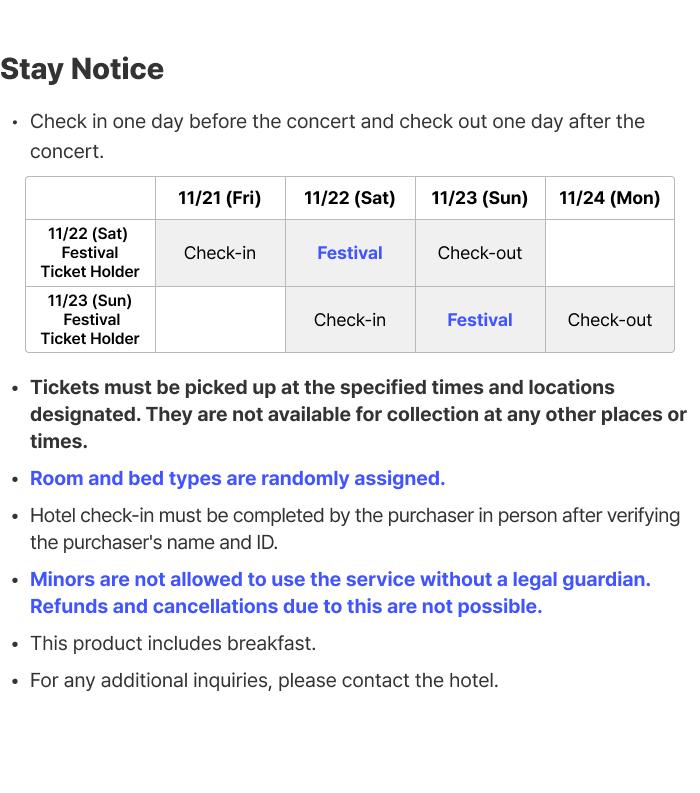Click the Check-in cell under 11/21 (Fri)
Screen dimensions: 700x793
[x=220, y=253]
